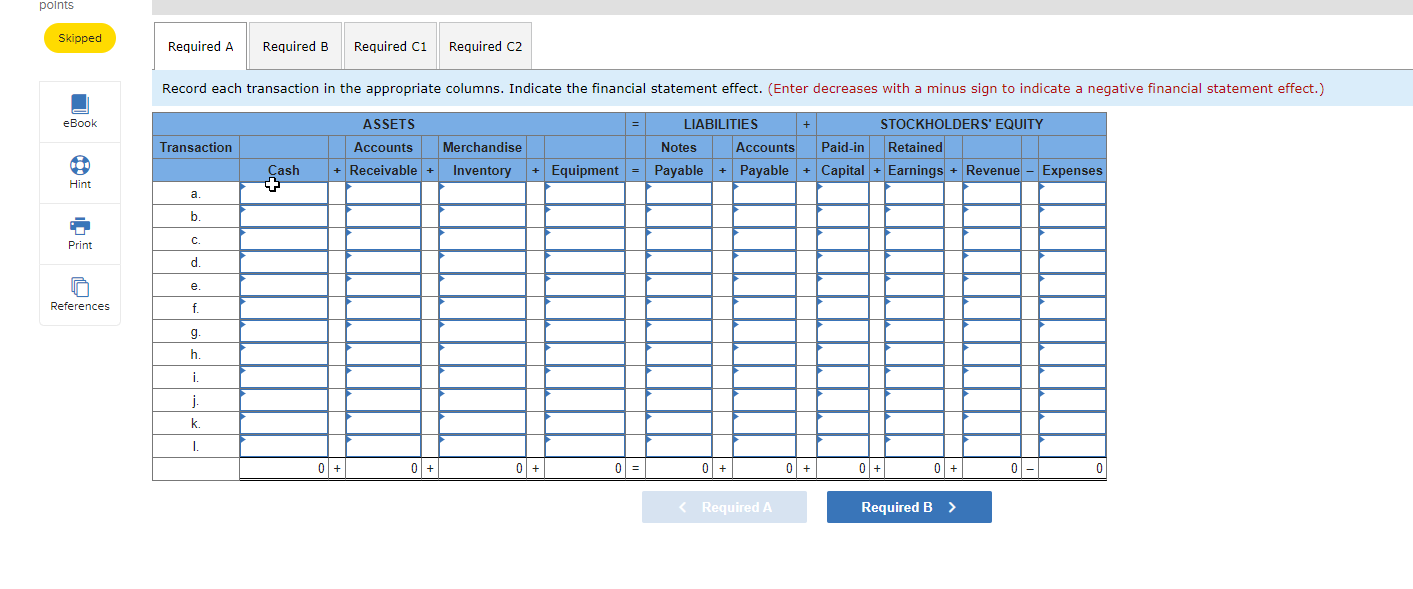Click the Accounts Payable cell for transaction f
Viewport: 1413px width, 589px height.
pyautogui.click(x=764, y=308)
